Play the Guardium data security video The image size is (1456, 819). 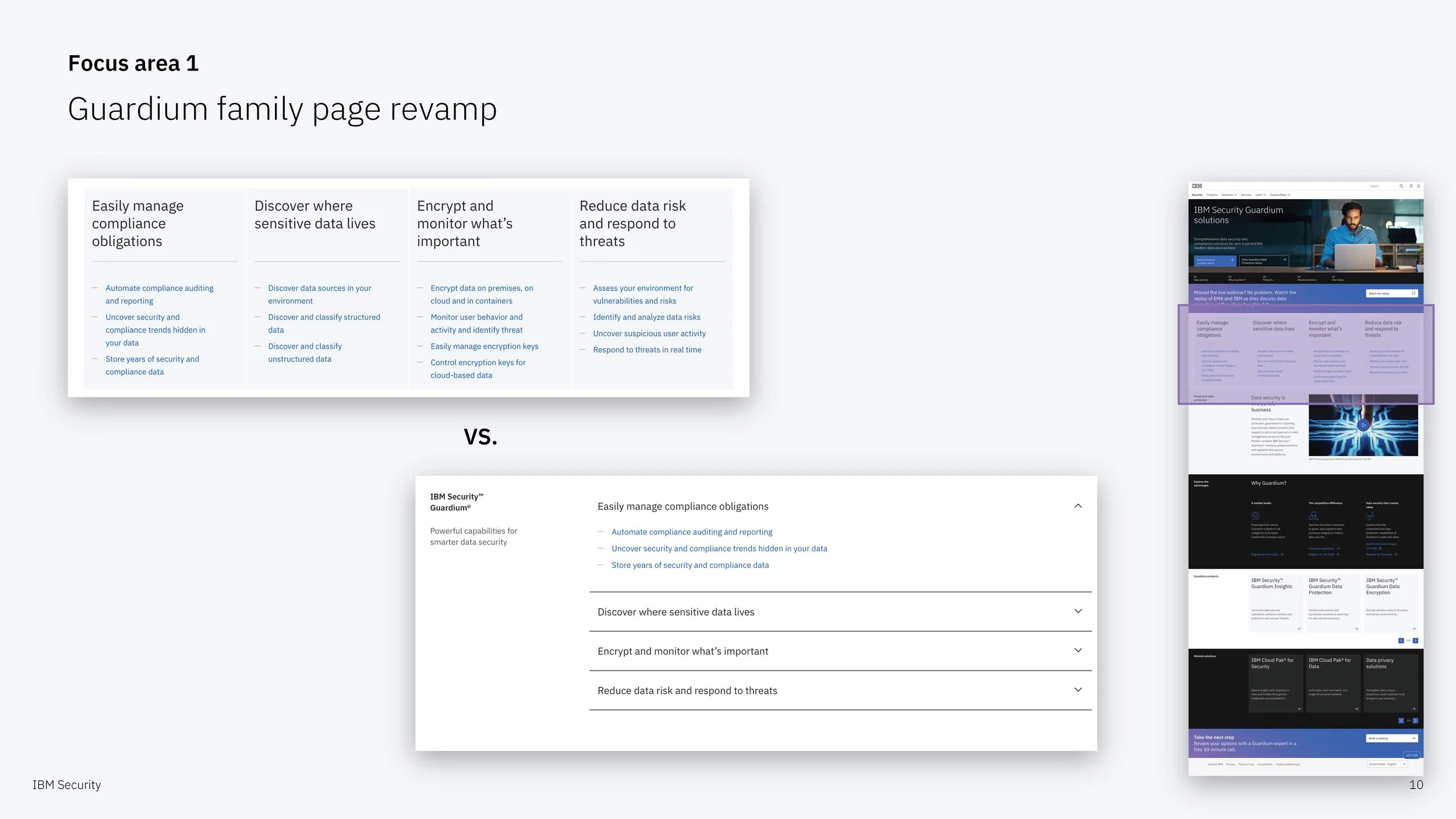[1364, 425]
